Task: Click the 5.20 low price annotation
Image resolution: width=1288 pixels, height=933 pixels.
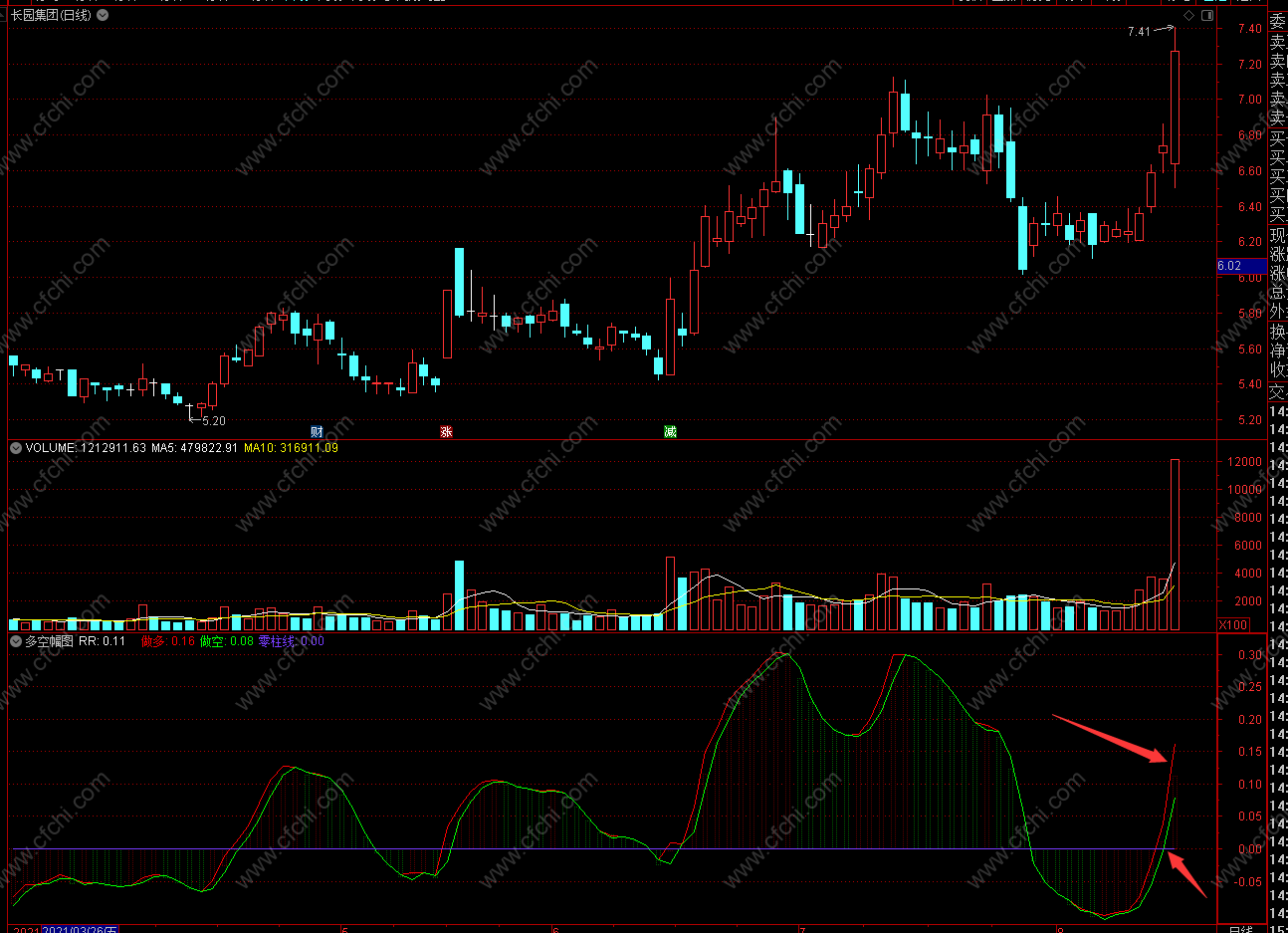Action: [x=214, y=421]
